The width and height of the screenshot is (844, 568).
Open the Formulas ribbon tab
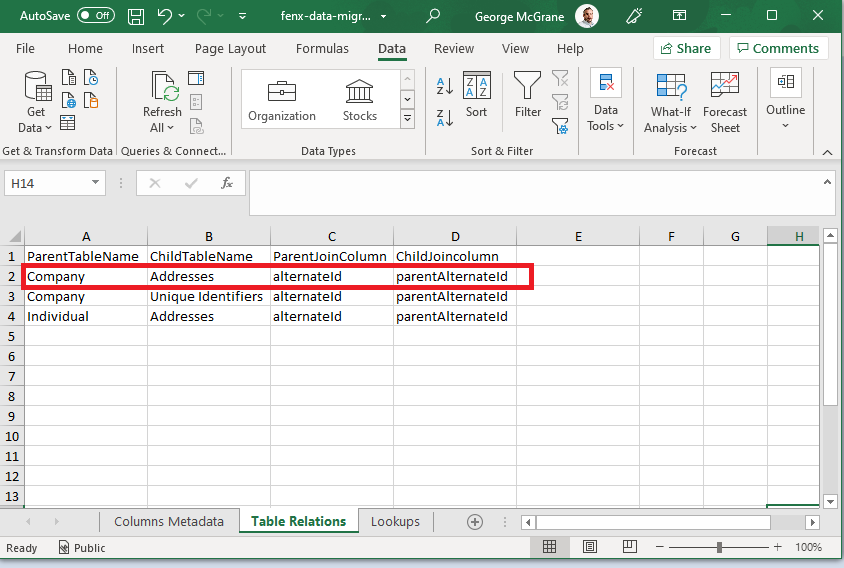coord(322,48)
